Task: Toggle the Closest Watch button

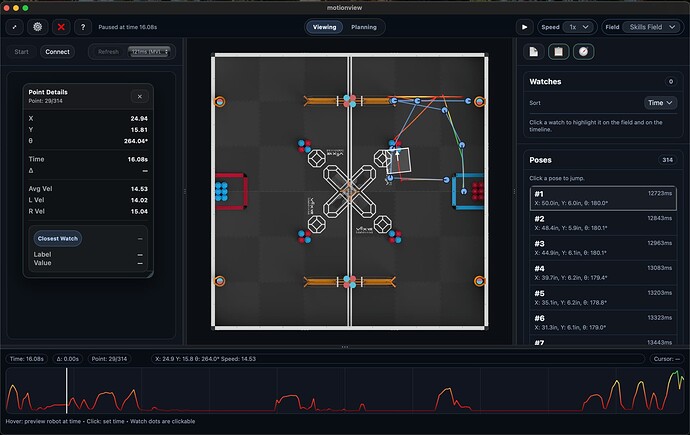Action: [58, 238]
